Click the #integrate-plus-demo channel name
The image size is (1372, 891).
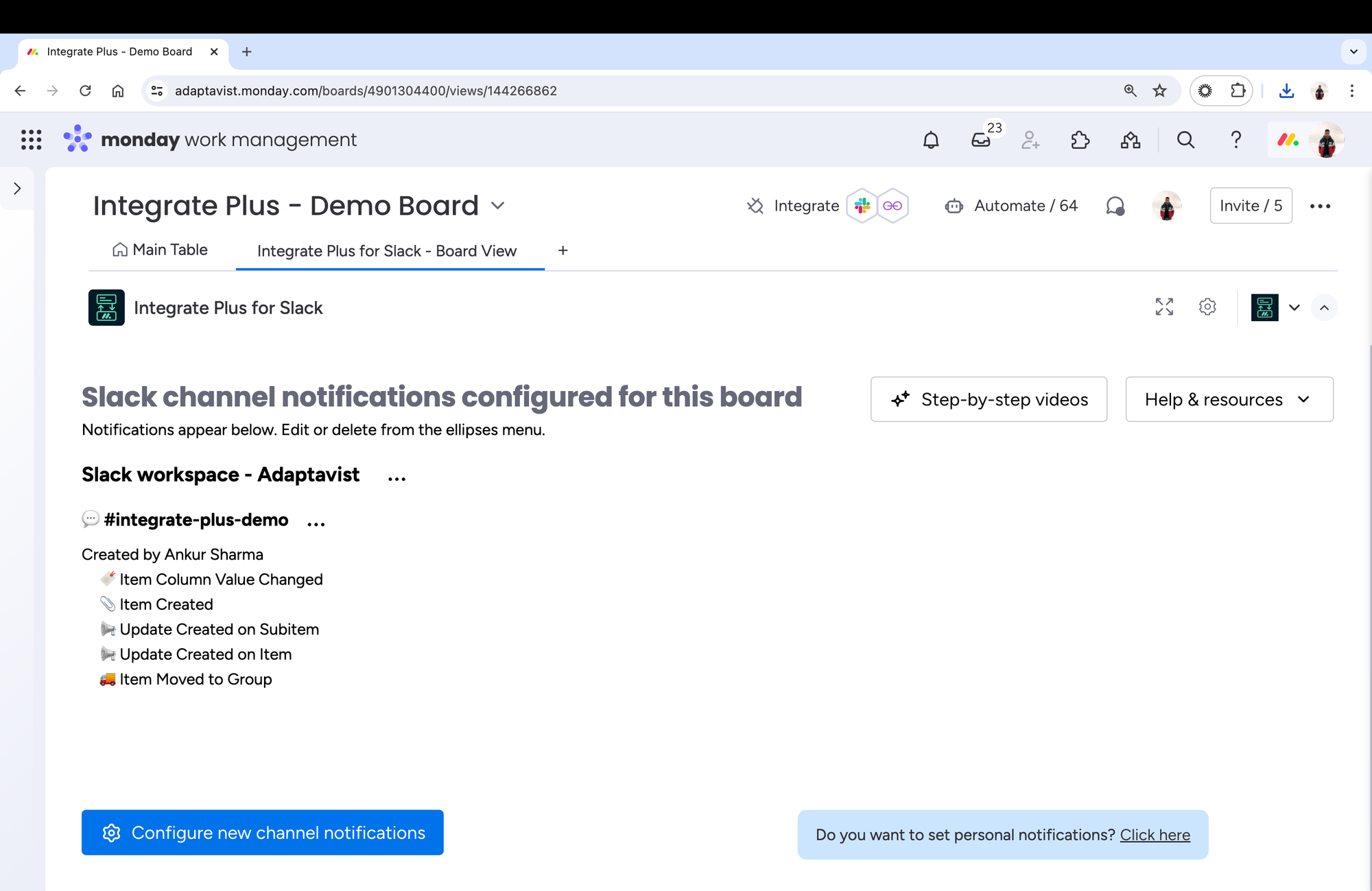coord(196,520)
